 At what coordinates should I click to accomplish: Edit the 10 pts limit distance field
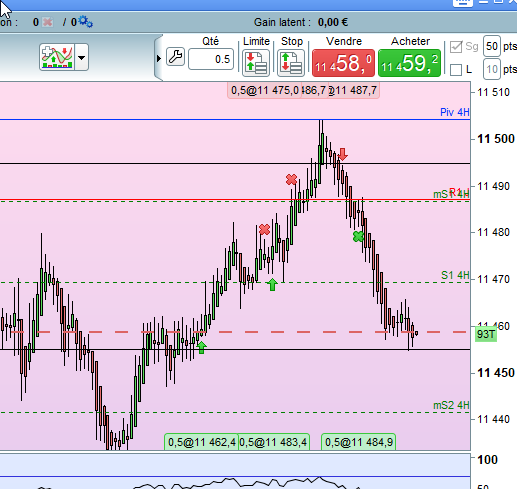point(492,69)
